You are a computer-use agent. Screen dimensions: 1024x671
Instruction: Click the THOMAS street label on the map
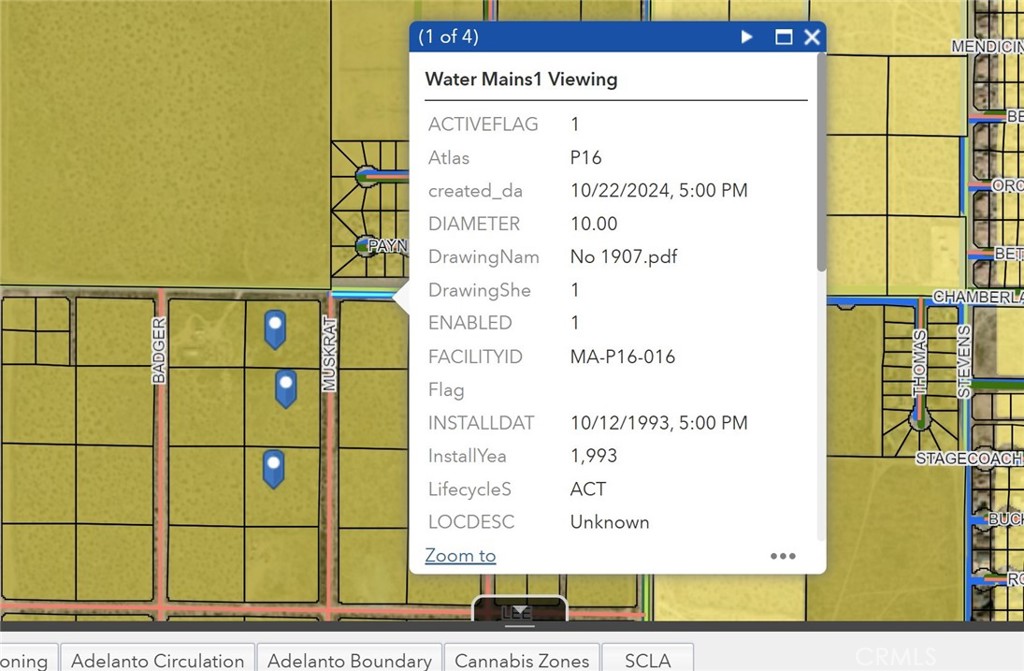point(920,363)
